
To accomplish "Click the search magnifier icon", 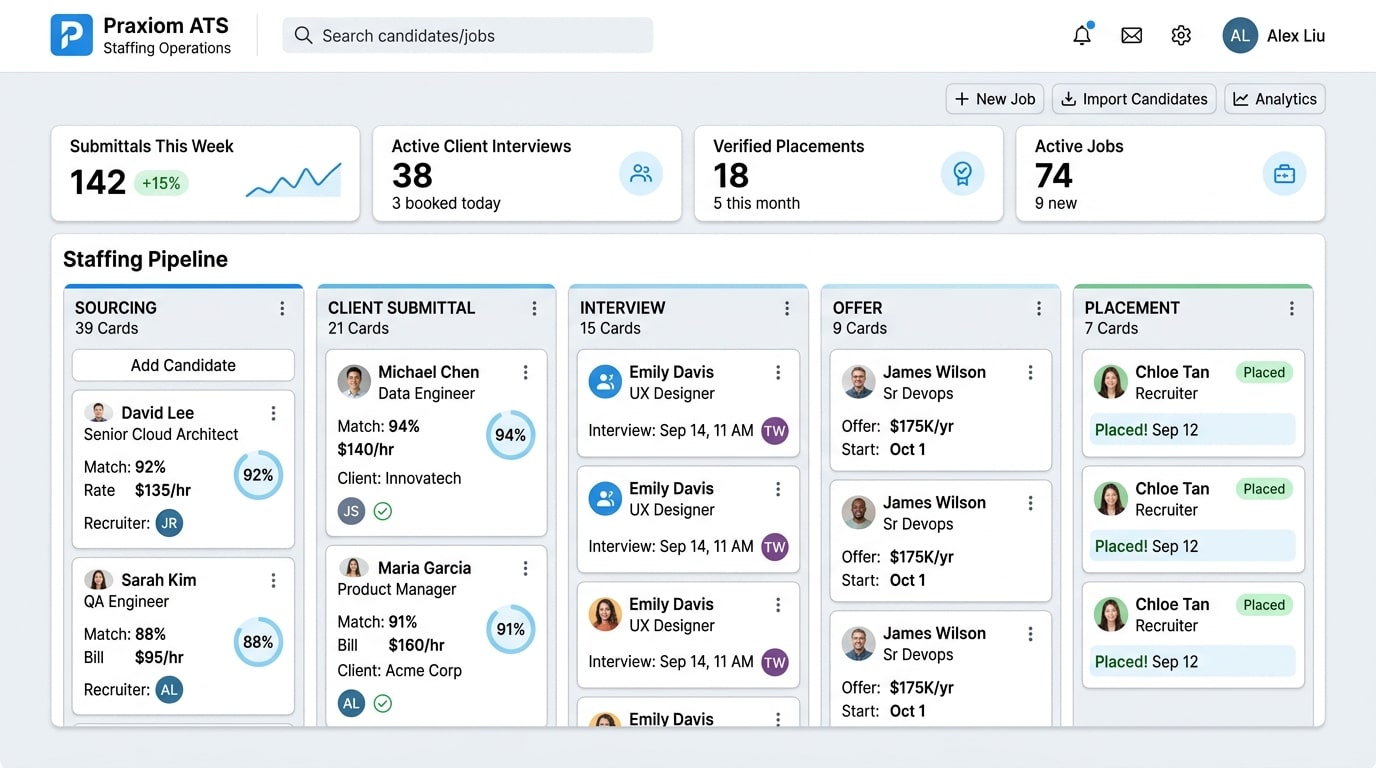I will 303,35.
